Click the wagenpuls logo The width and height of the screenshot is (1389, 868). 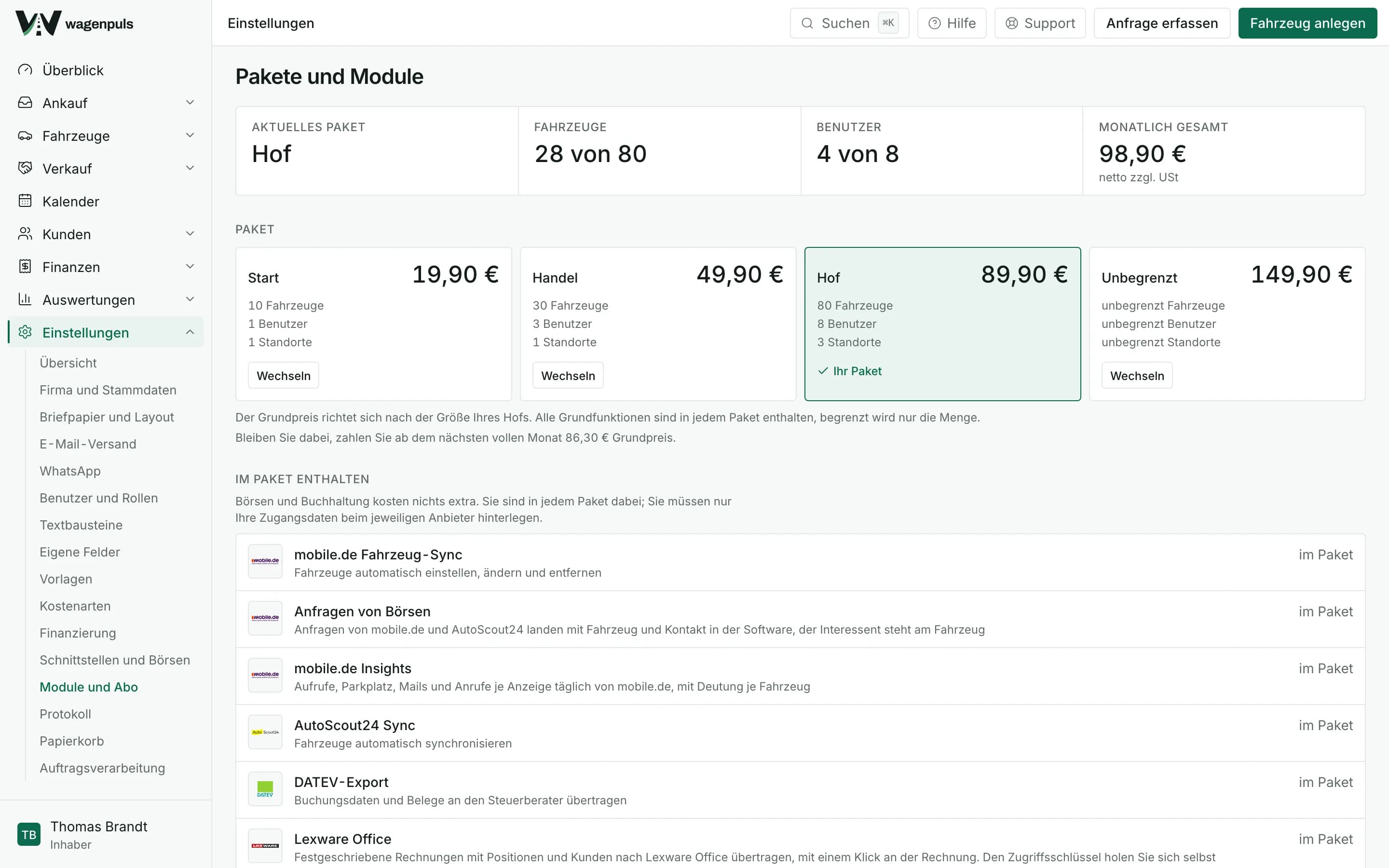(x=74, y=23)
